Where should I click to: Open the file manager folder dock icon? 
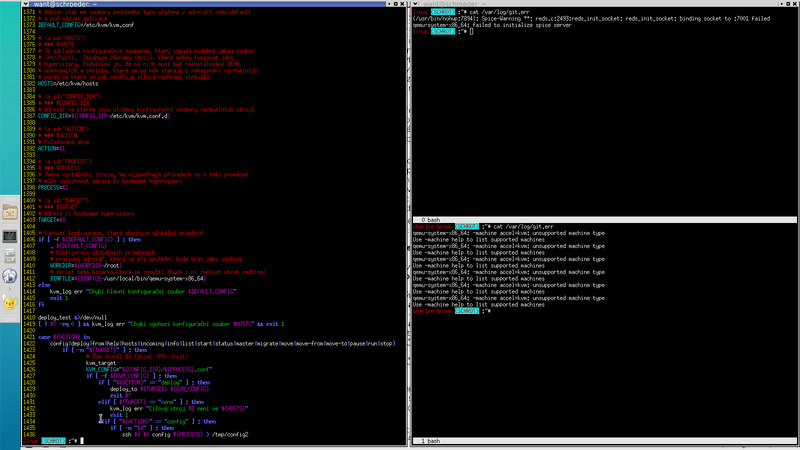[x=10, y=212]
